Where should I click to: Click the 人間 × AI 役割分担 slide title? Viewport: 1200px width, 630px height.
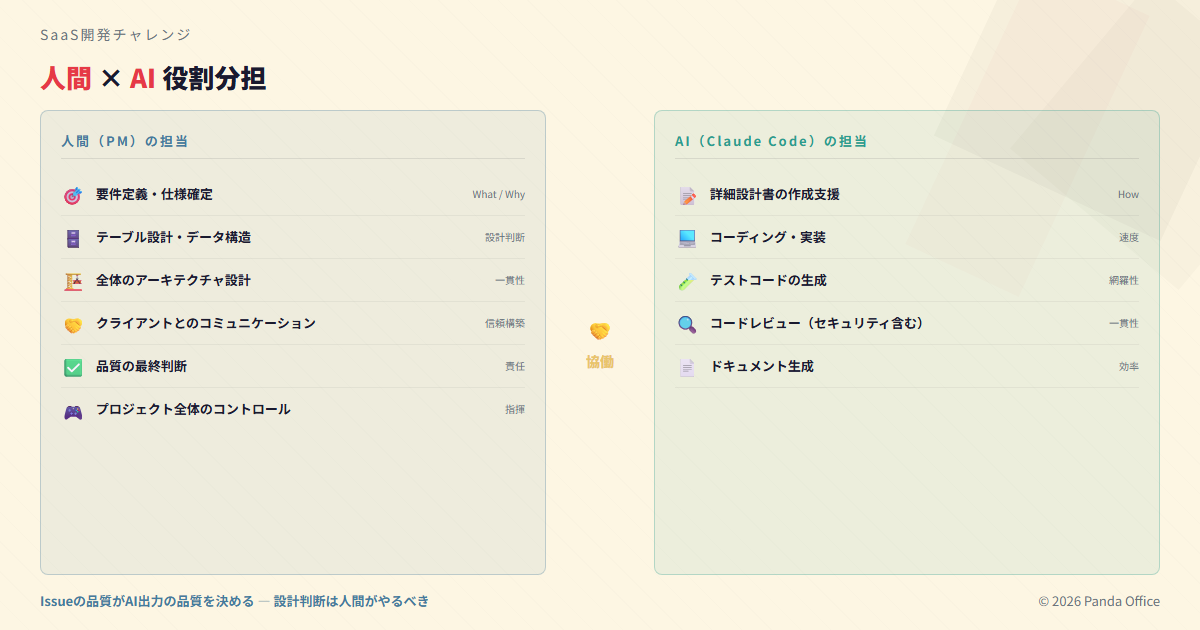pyautogui.click(x=153, y=78)
